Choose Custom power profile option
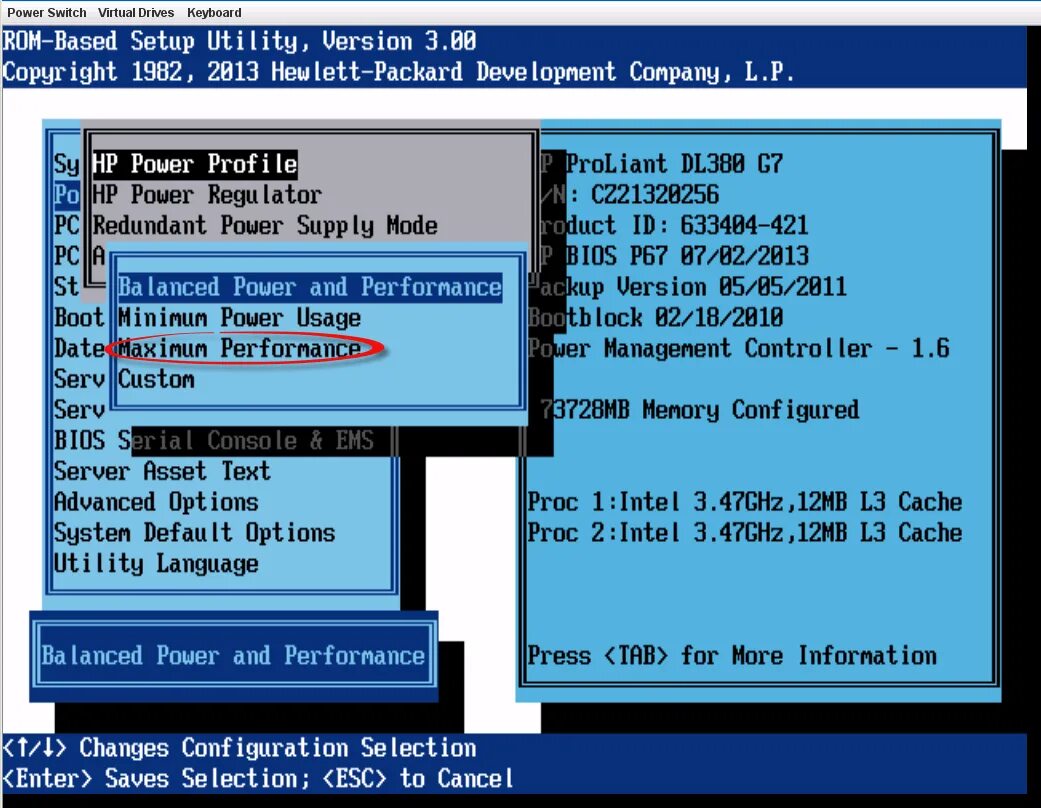The image size is (1041, 808). click(156, 380)
